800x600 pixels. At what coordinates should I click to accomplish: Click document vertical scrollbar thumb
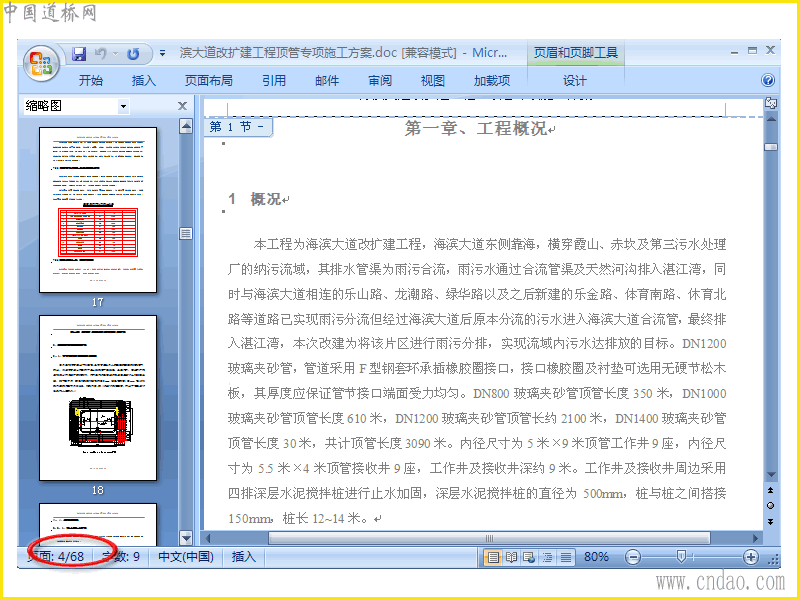[771, 147]
